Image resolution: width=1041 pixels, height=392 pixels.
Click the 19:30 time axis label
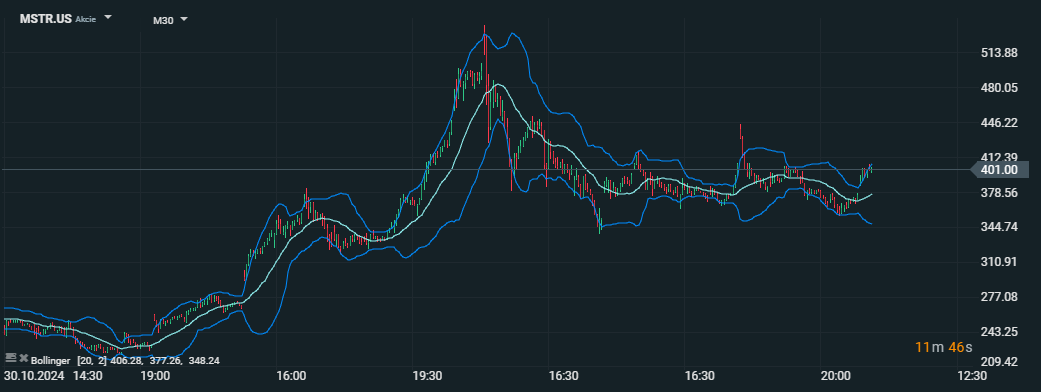click(x=428, y=375)
